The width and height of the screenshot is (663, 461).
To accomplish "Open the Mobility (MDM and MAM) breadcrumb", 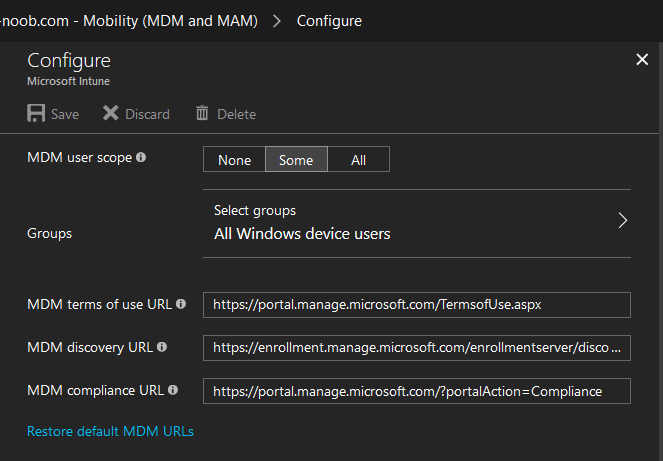I will [x=129, y=21].
